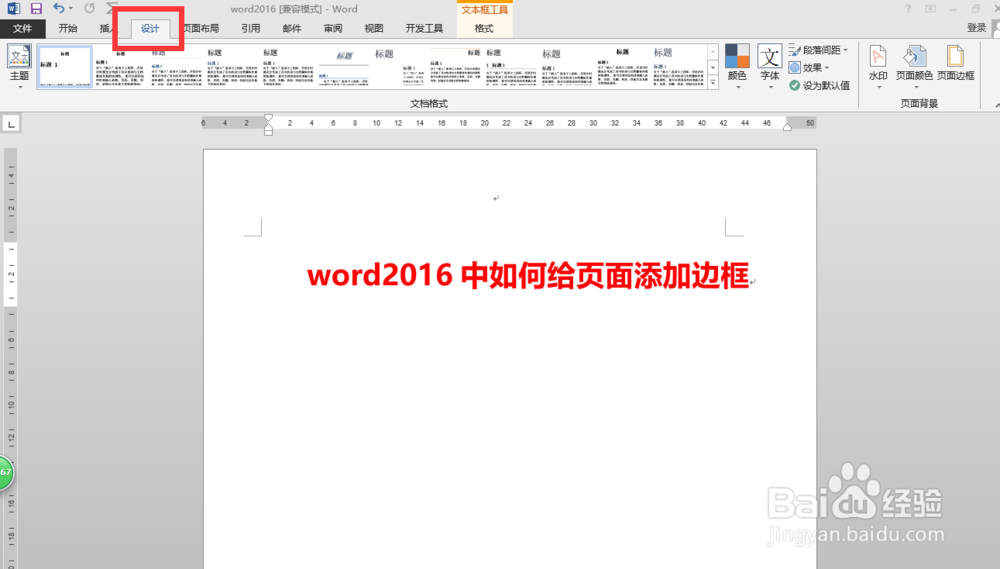Click the ruler tab selector L button

[x=11, y=124]
